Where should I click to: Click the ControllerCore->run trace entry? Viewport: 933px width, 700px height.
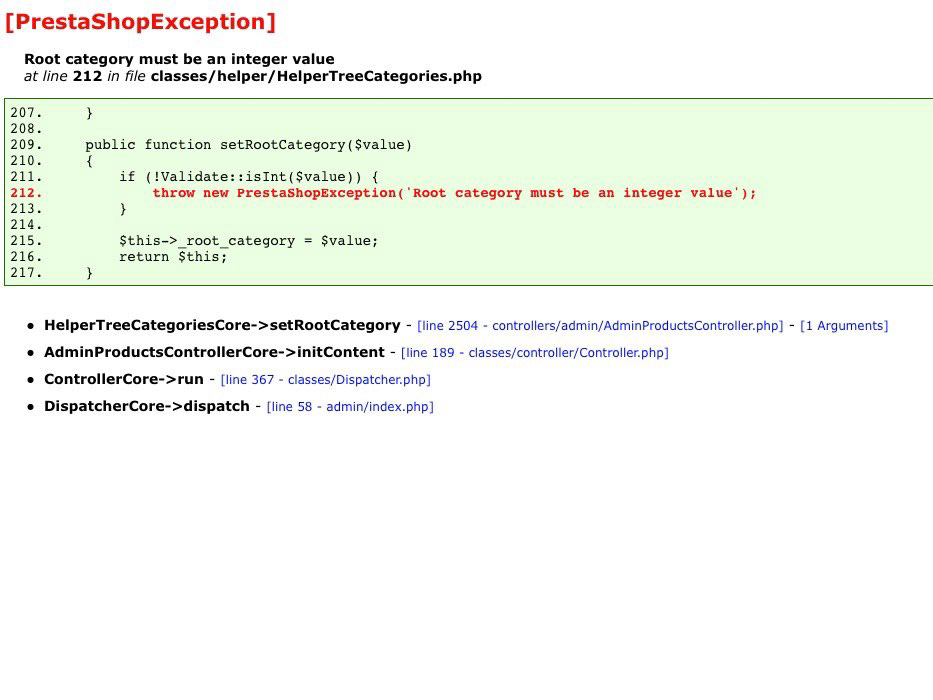124,379
